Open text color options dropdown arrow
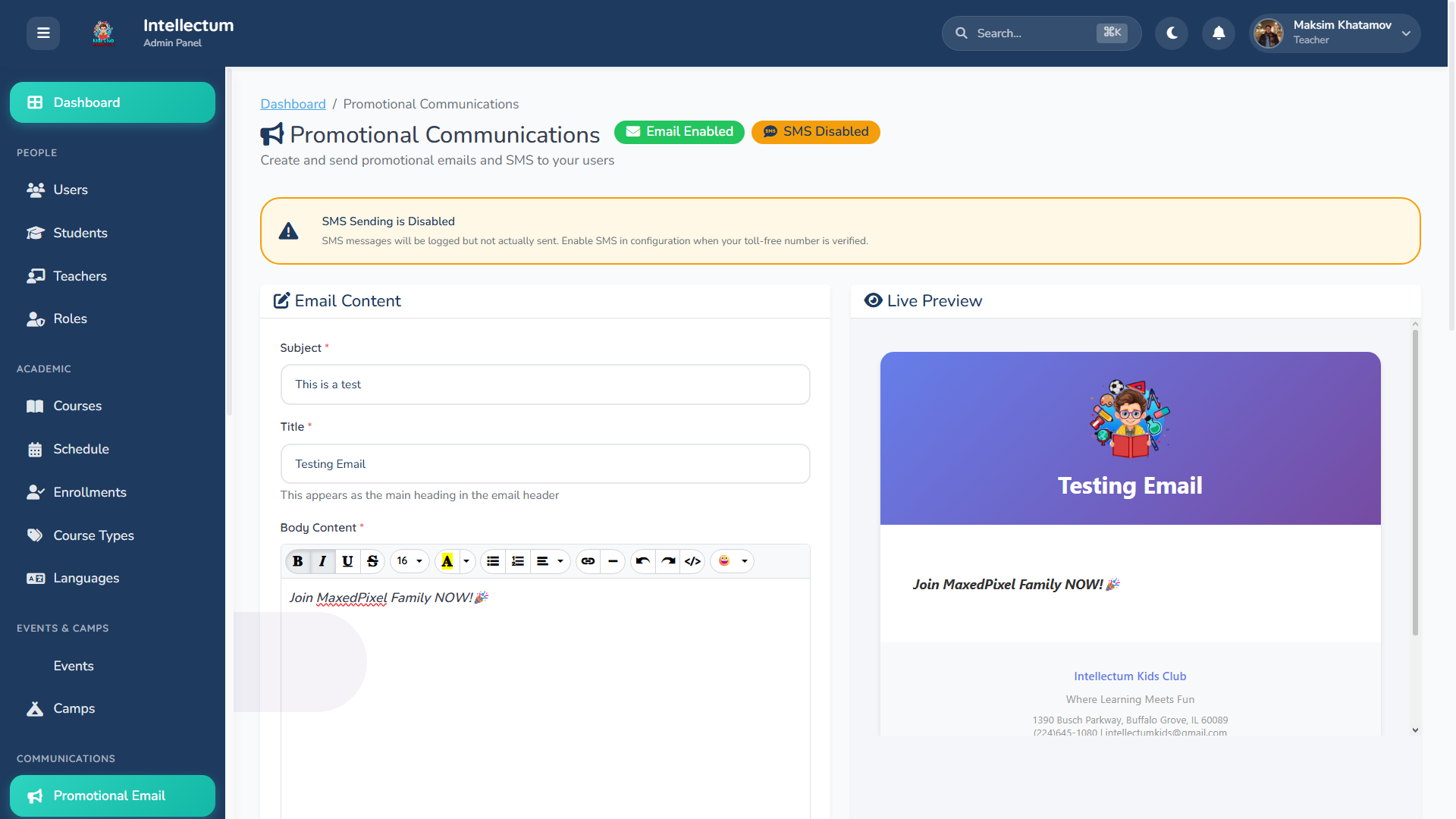Screen dimensions: 1456x819 (x=466, y=561)
